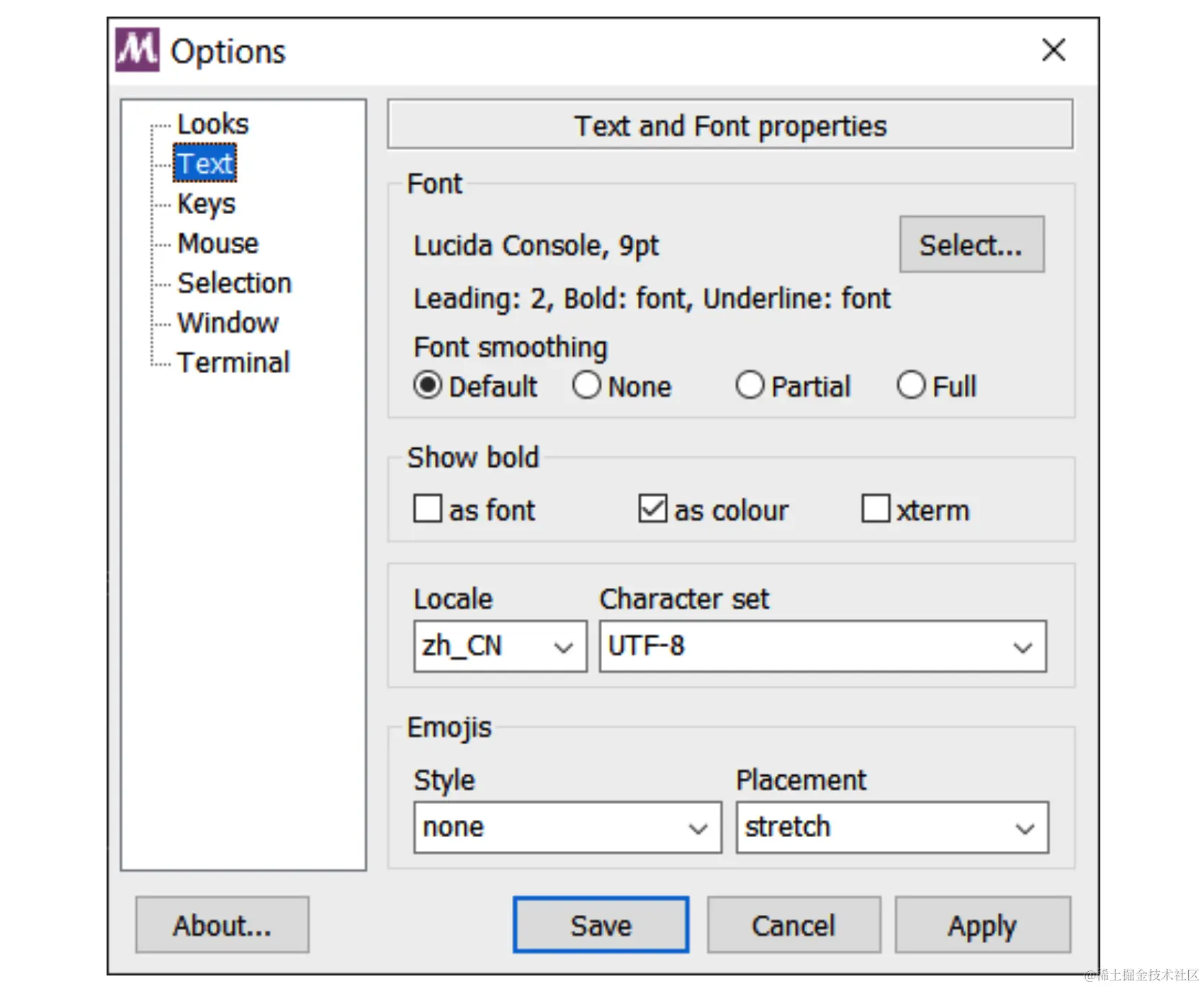Enable show bold as font checkbox

tap(428, 509)
